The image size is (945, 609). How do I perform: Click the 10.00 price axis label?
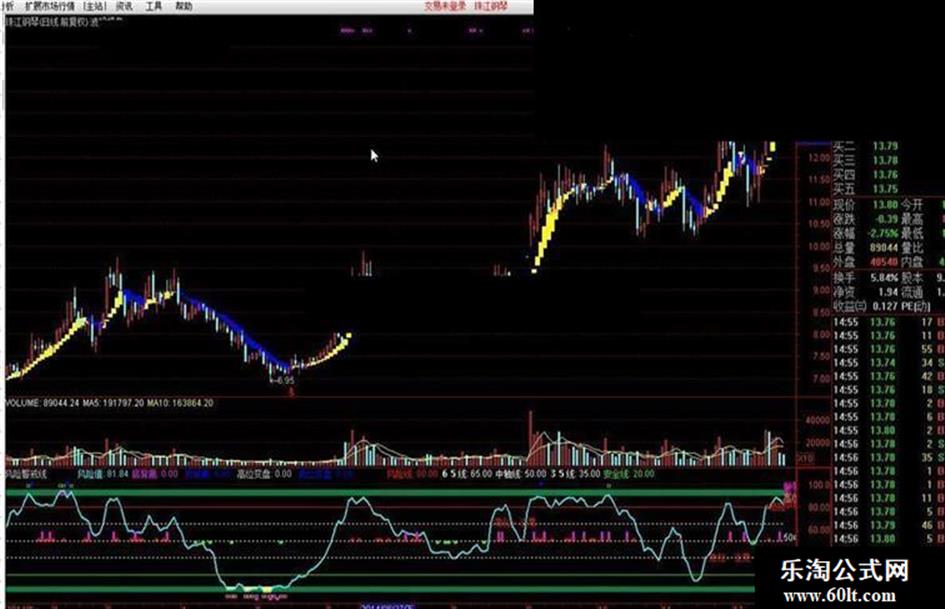click(x=819, y=247)
